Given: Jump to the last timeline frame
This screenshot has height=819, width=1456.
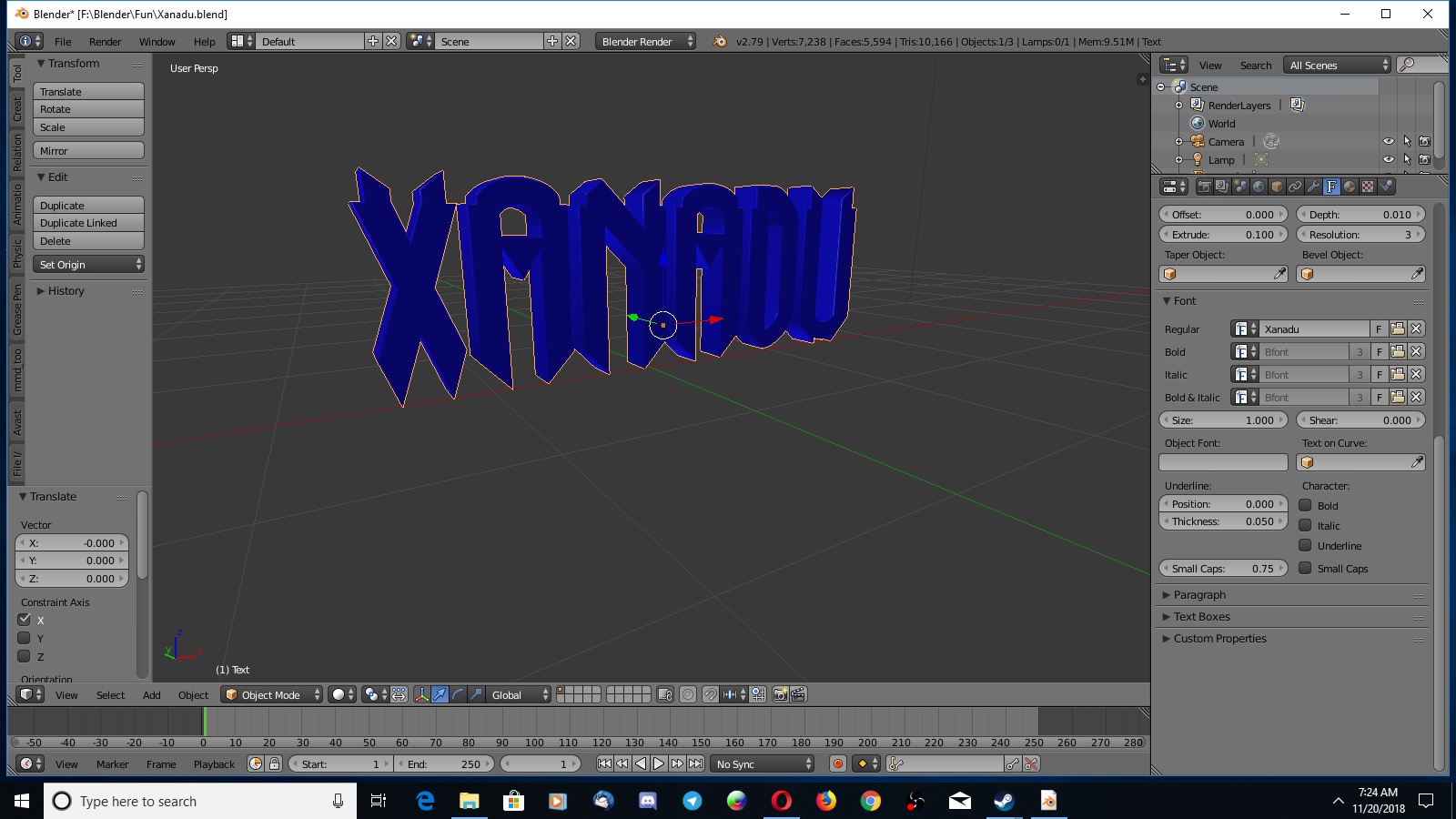Looking at the screenshot, I should pos(695,763).
